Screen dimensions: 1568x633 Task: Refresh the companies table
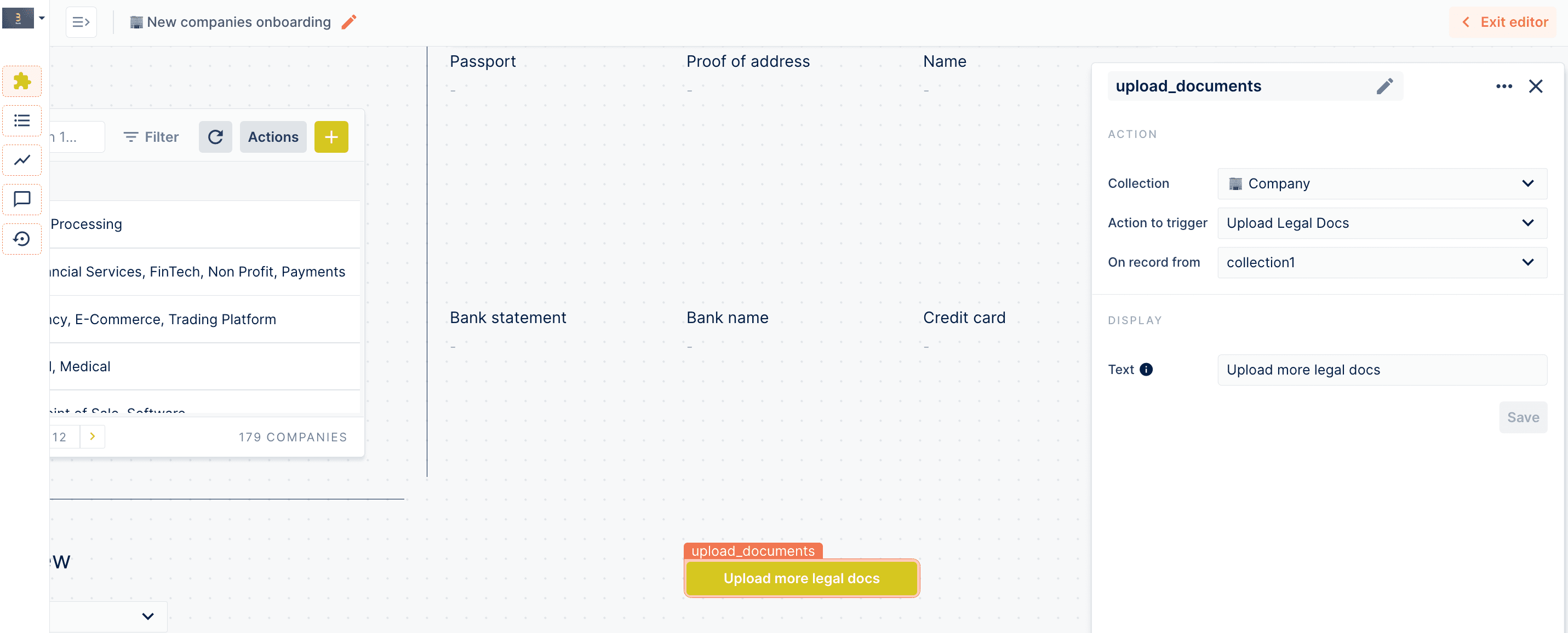[x=215, y=137]
